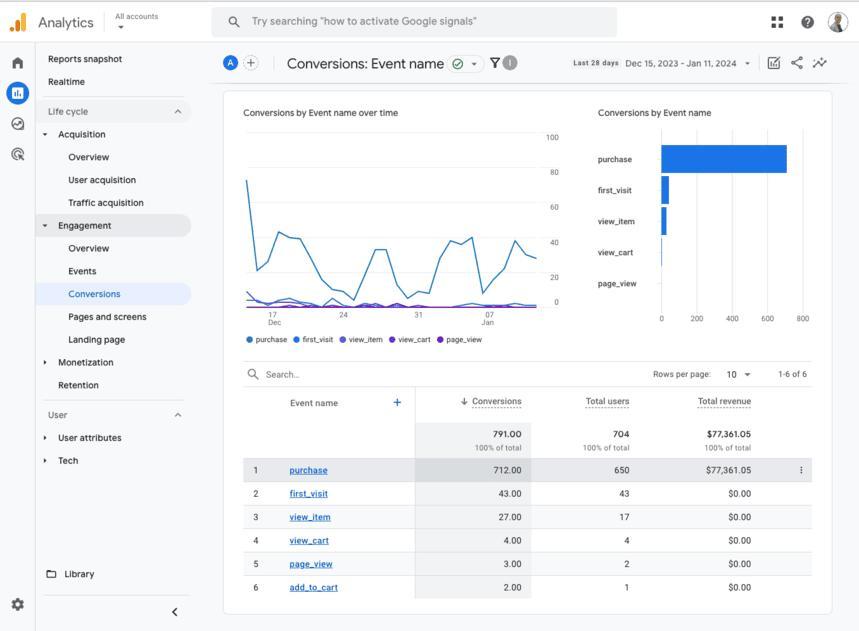Open the Explore icon in left rail
The width and height of the screenshot is (859, 631).
coord(18,124)
